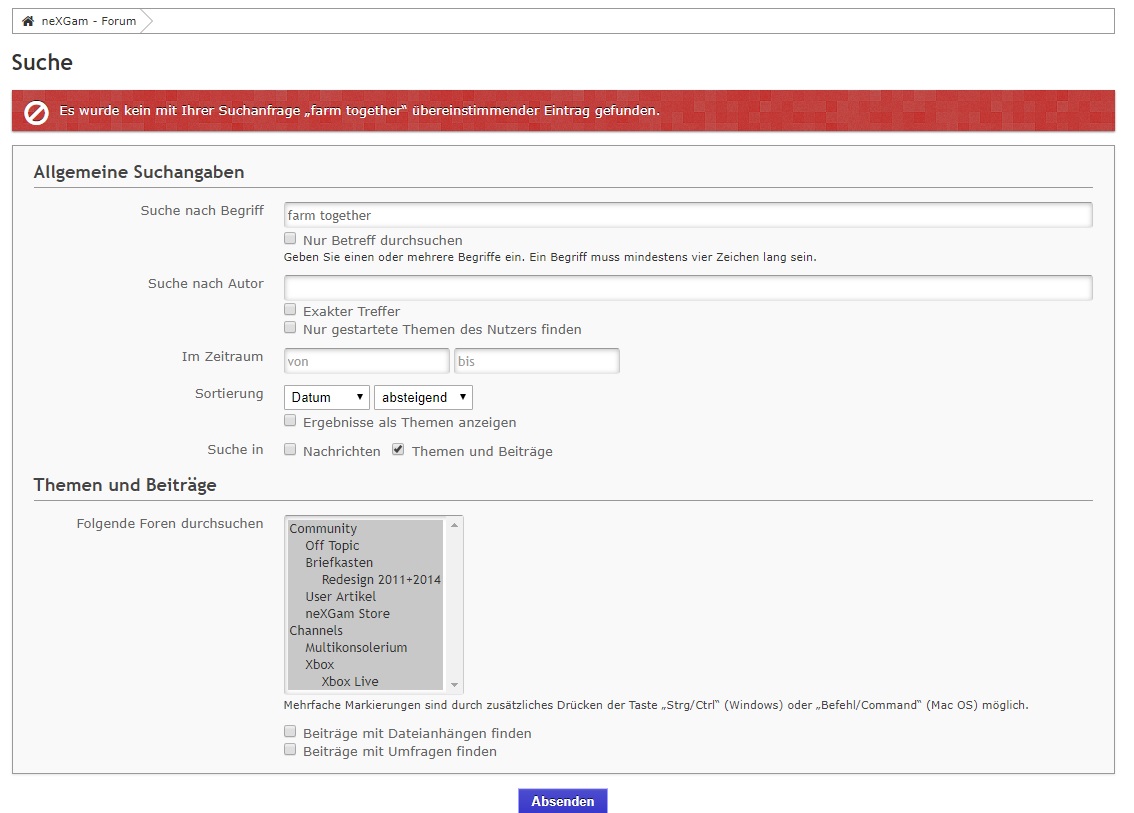Enable the Nachrichten search checkbox
Screen dimensions: 1134x813
pos(290,449)
